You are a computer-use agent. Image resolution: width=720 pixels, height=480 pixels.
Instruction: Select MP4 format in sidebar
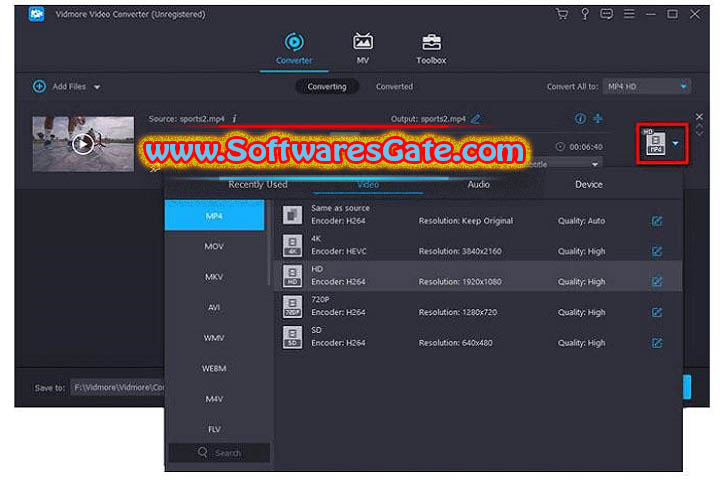[x=214, y=215]
